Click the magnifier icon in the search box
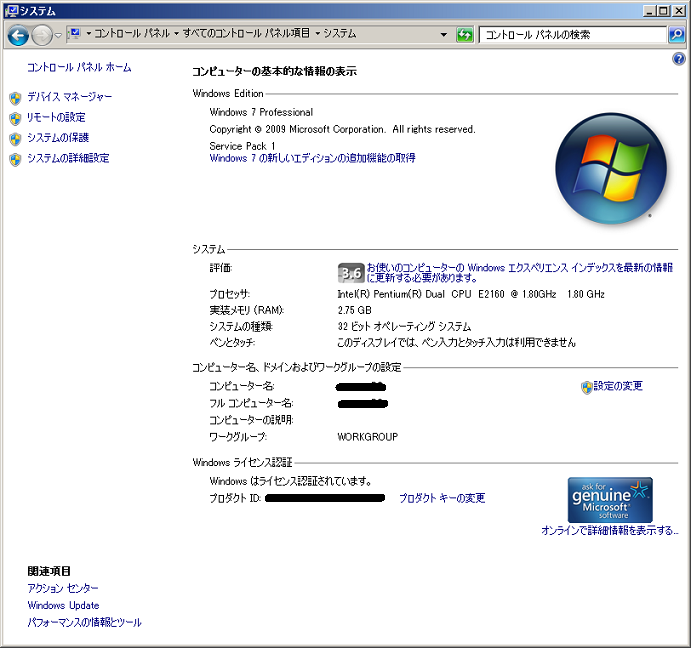 (676, 34)
